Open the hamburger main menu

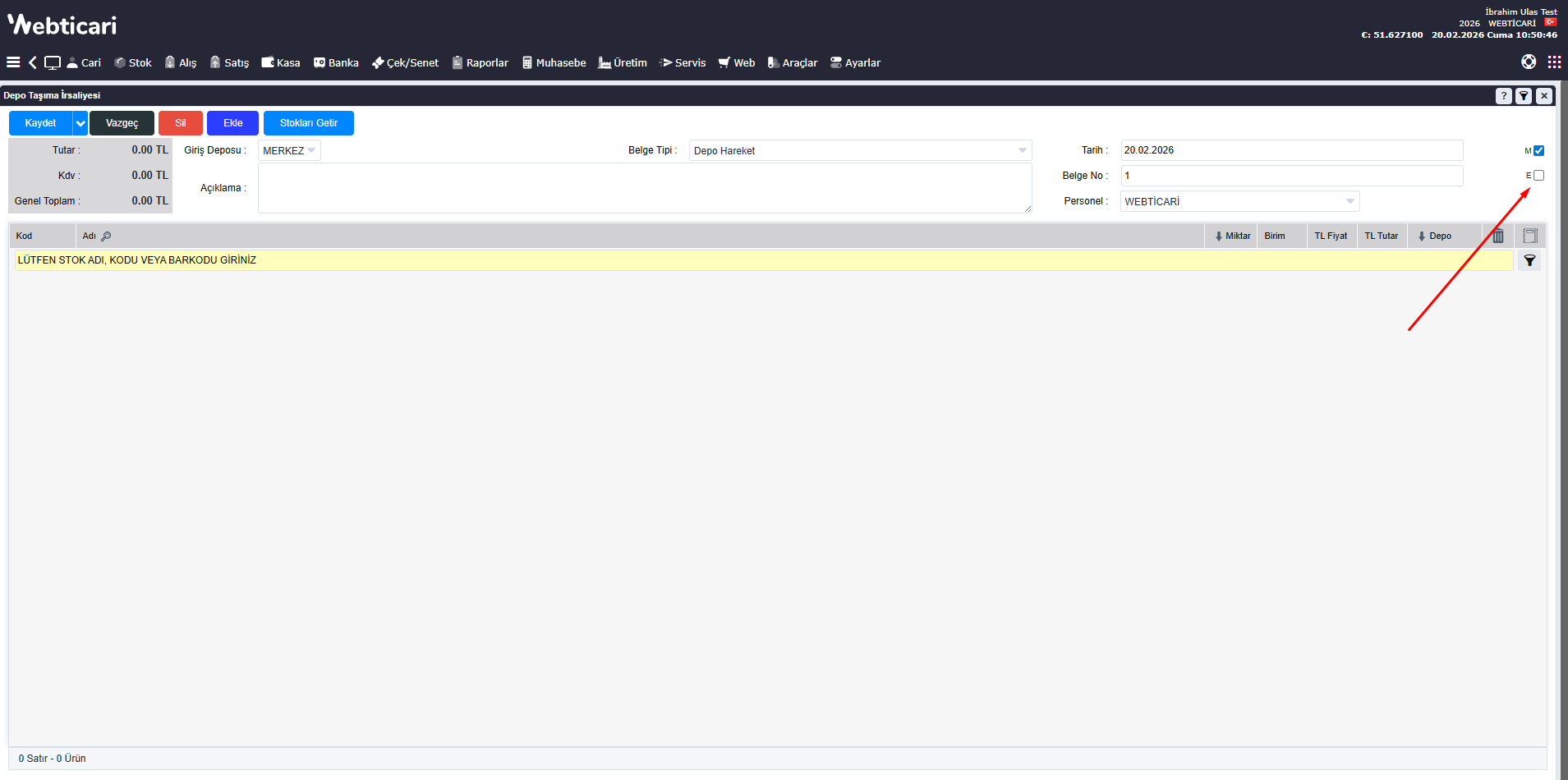13,62
